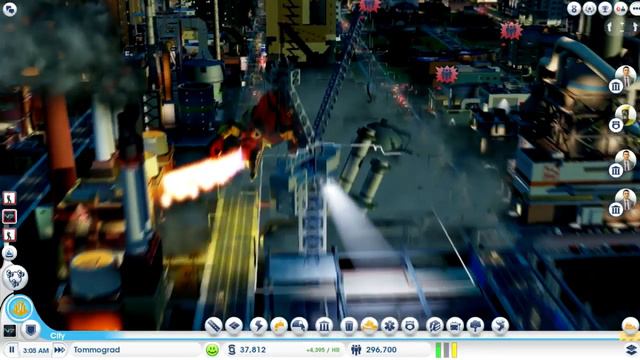Open the orange city specialization button

tap(19, 309)
